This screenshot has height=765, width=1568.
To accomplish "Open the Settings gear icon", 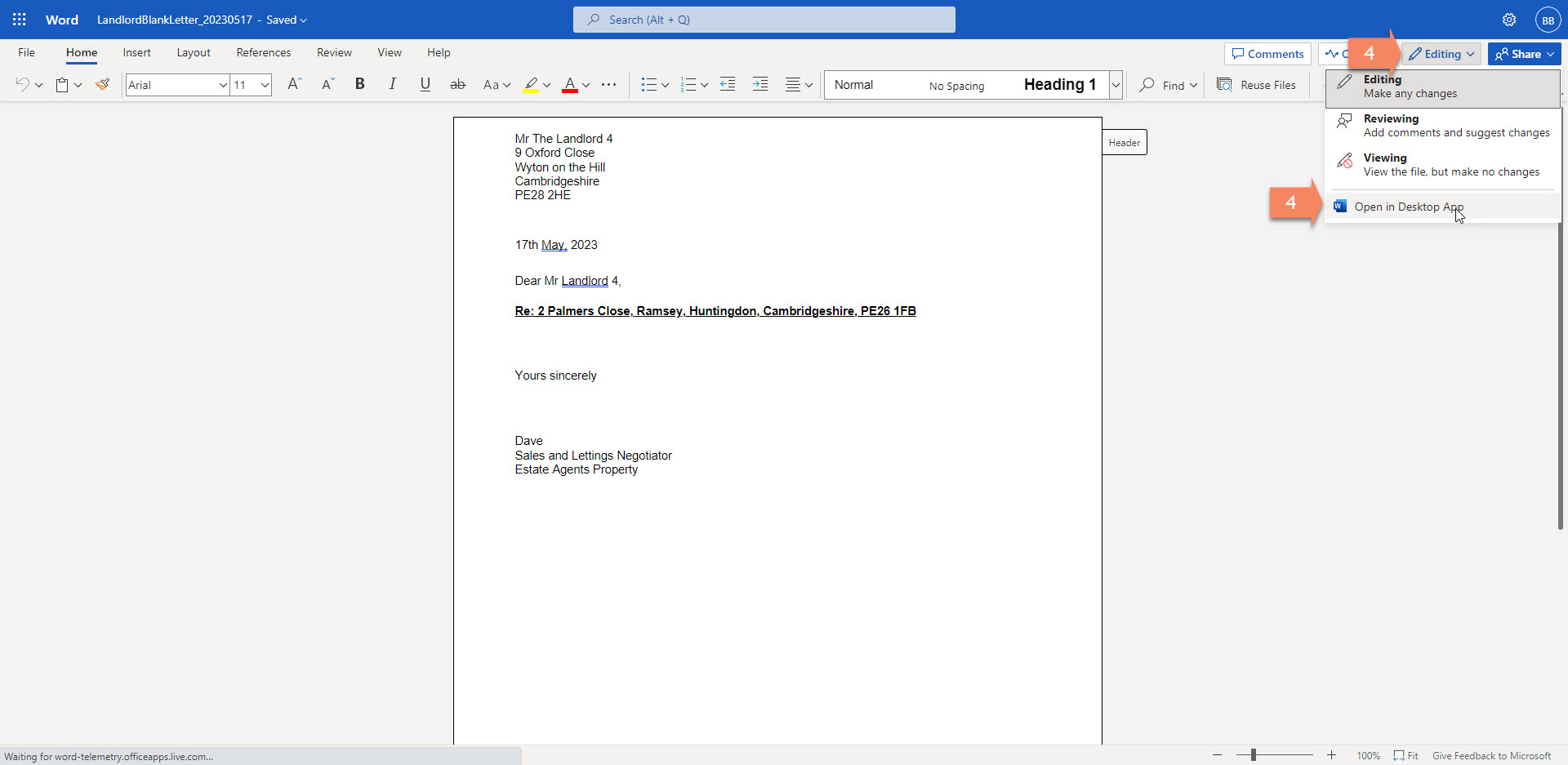I will tap(1508, 20).
